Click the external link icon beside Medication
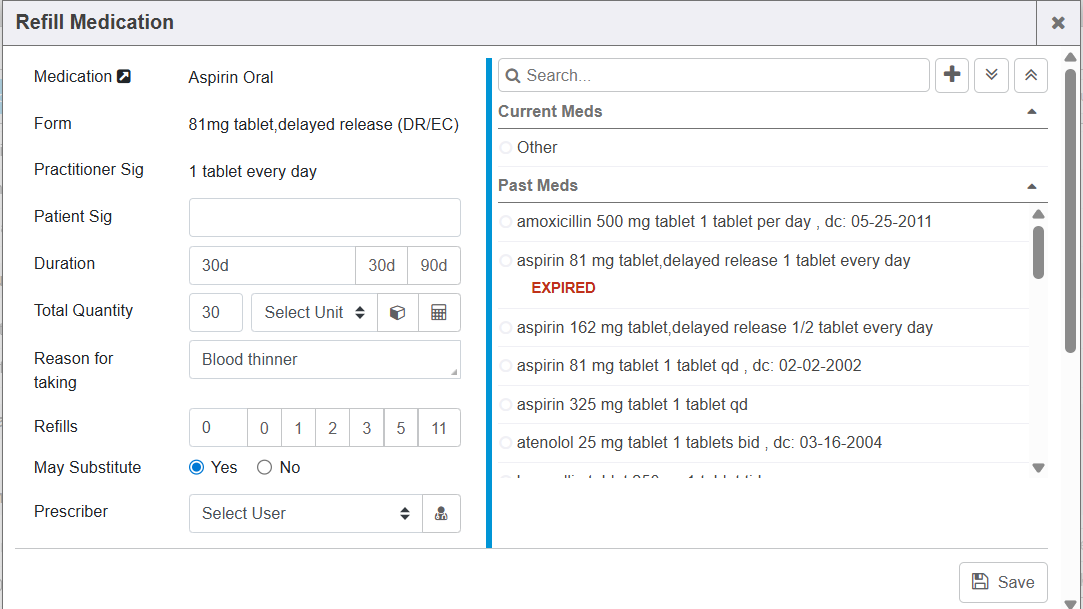Image resolution: width=1083 pixels, height=609 pixels. 124,77
